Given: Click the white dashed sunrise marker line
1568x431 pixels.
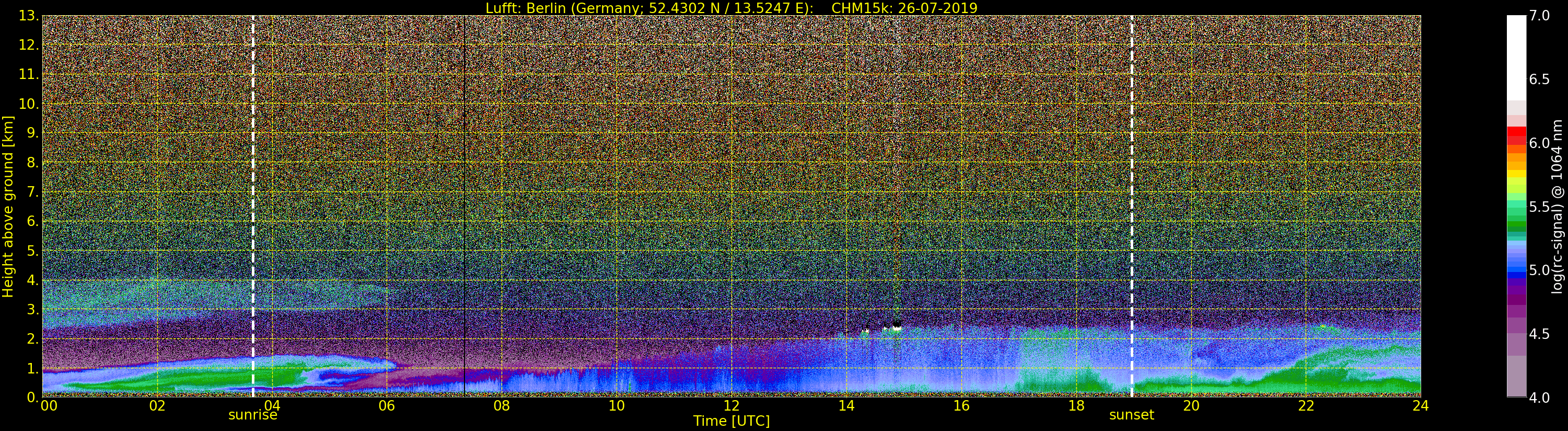Looking at the screenshot, I should [252, 207].
